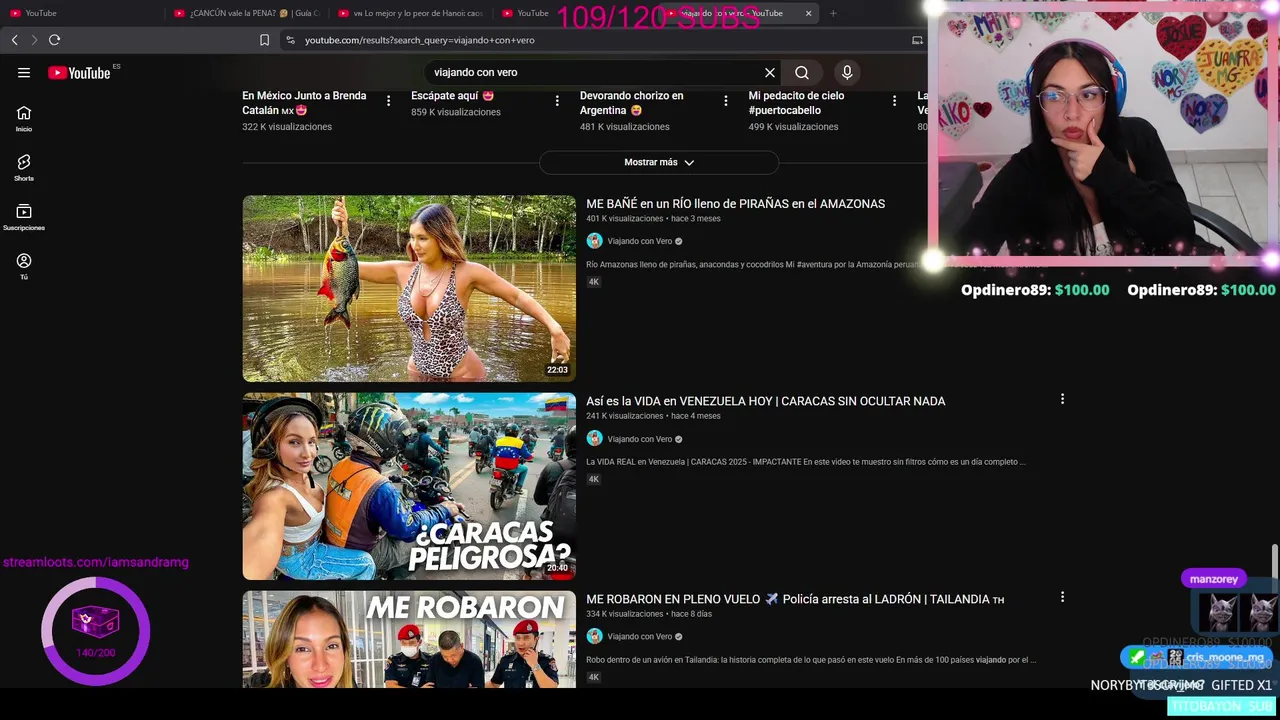Click the browser address bar URL

(420, 40)
